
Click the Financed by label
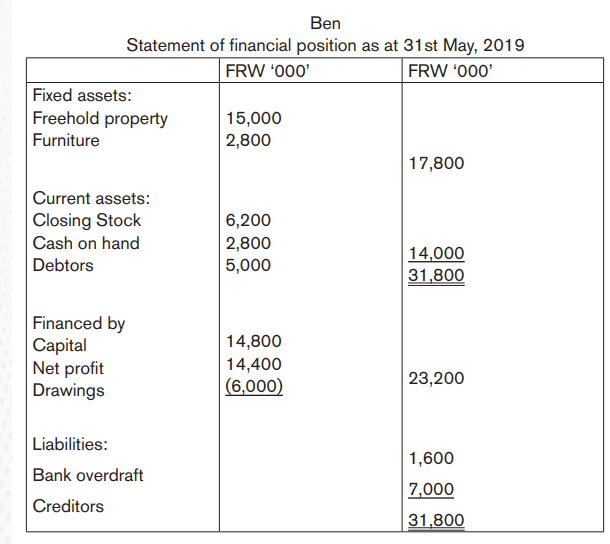[x=79, y=324]
